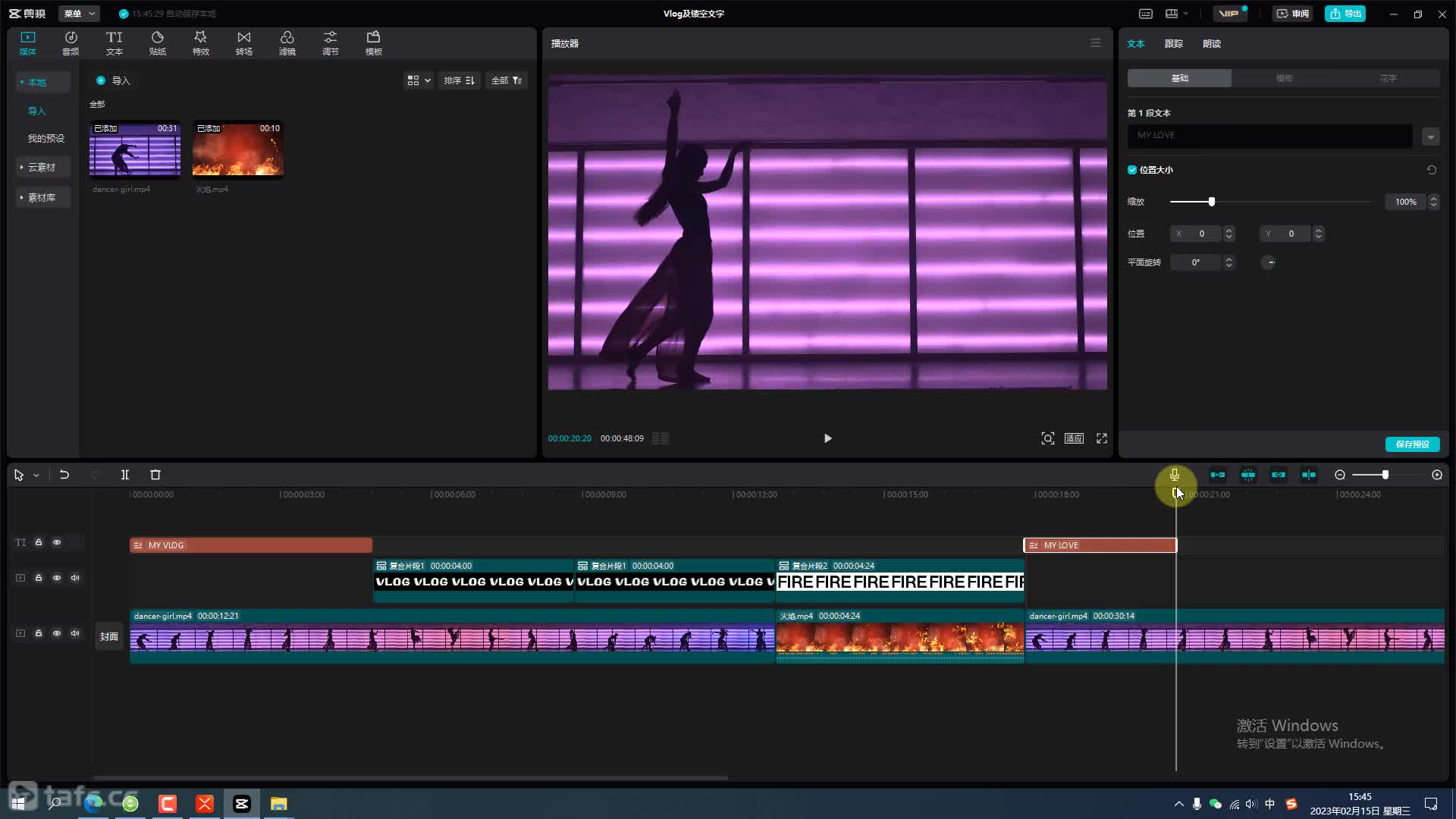This screenshot has width=1456, height=819.
Task: Click the microphone record voiceover icon
Action: coord(1174,475)
